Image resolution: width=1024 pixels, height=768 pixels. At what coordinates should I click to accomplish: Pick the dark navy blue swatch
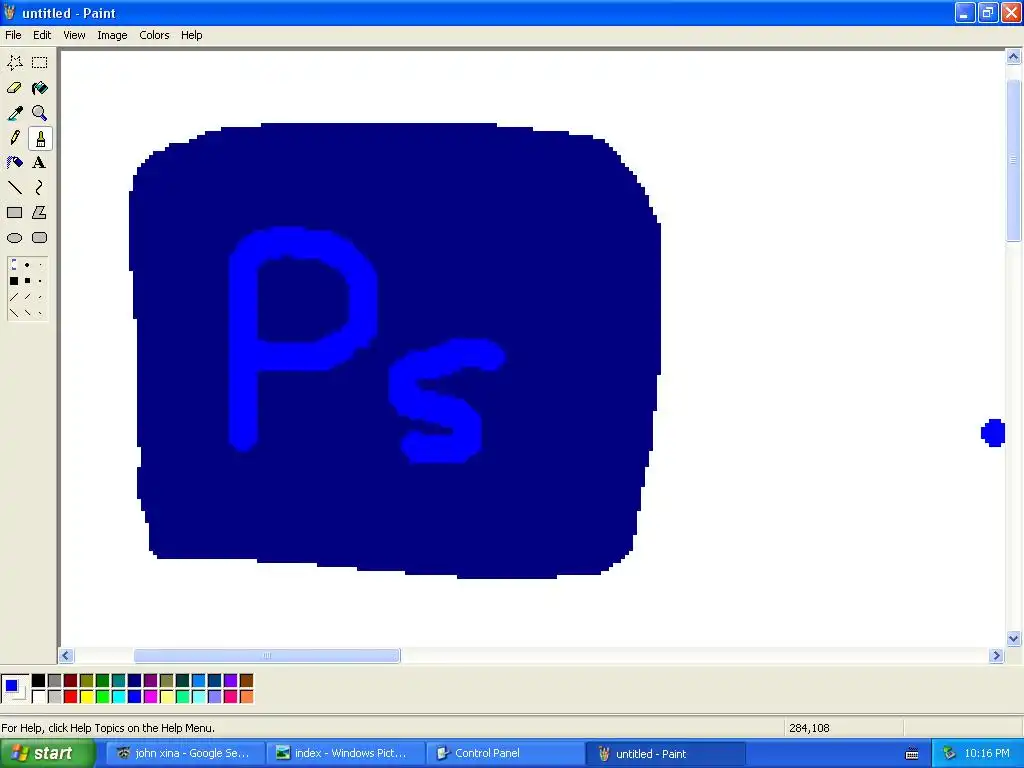click(135, 680)
